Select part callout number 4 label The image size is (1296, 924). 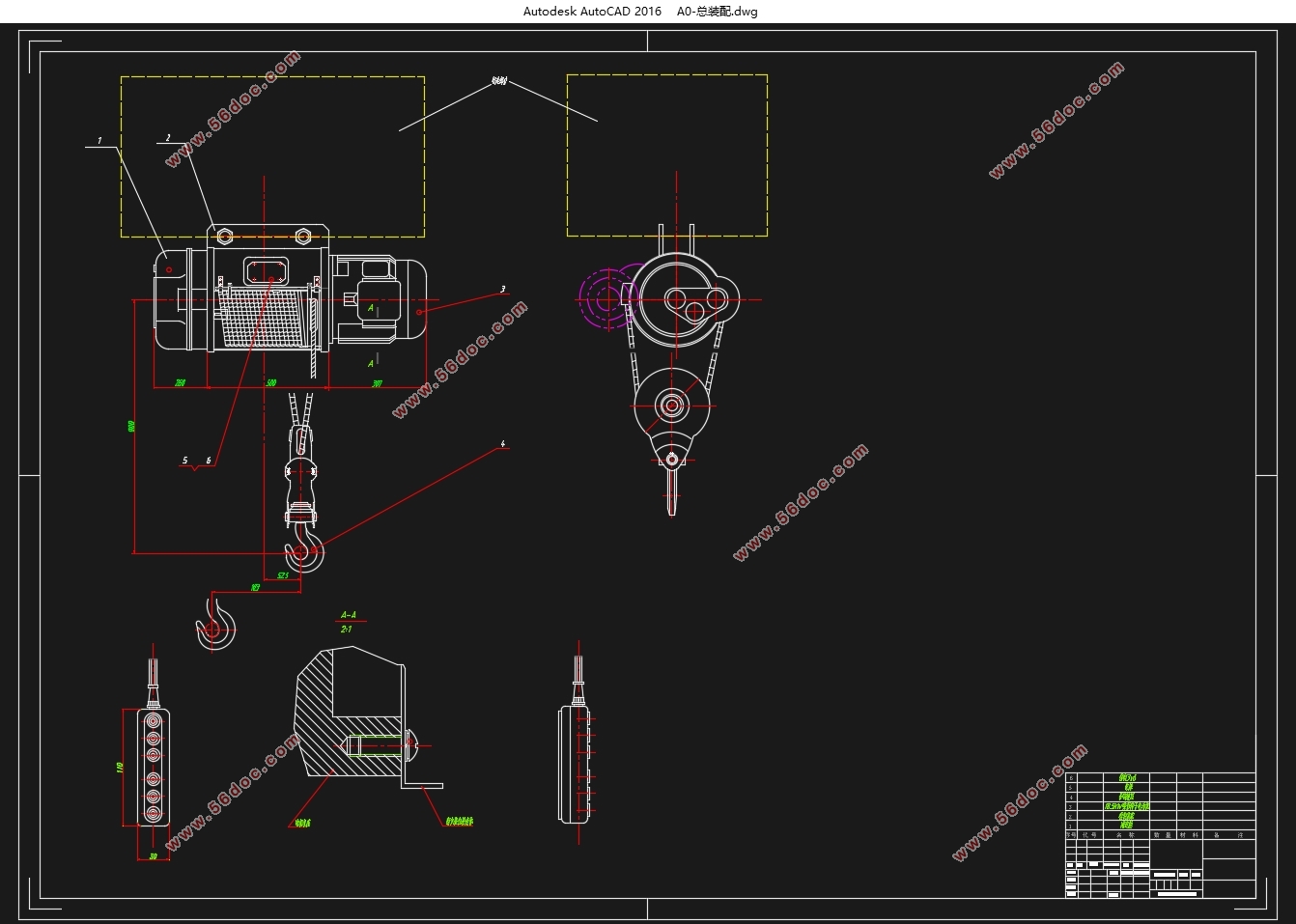(502, 444)
